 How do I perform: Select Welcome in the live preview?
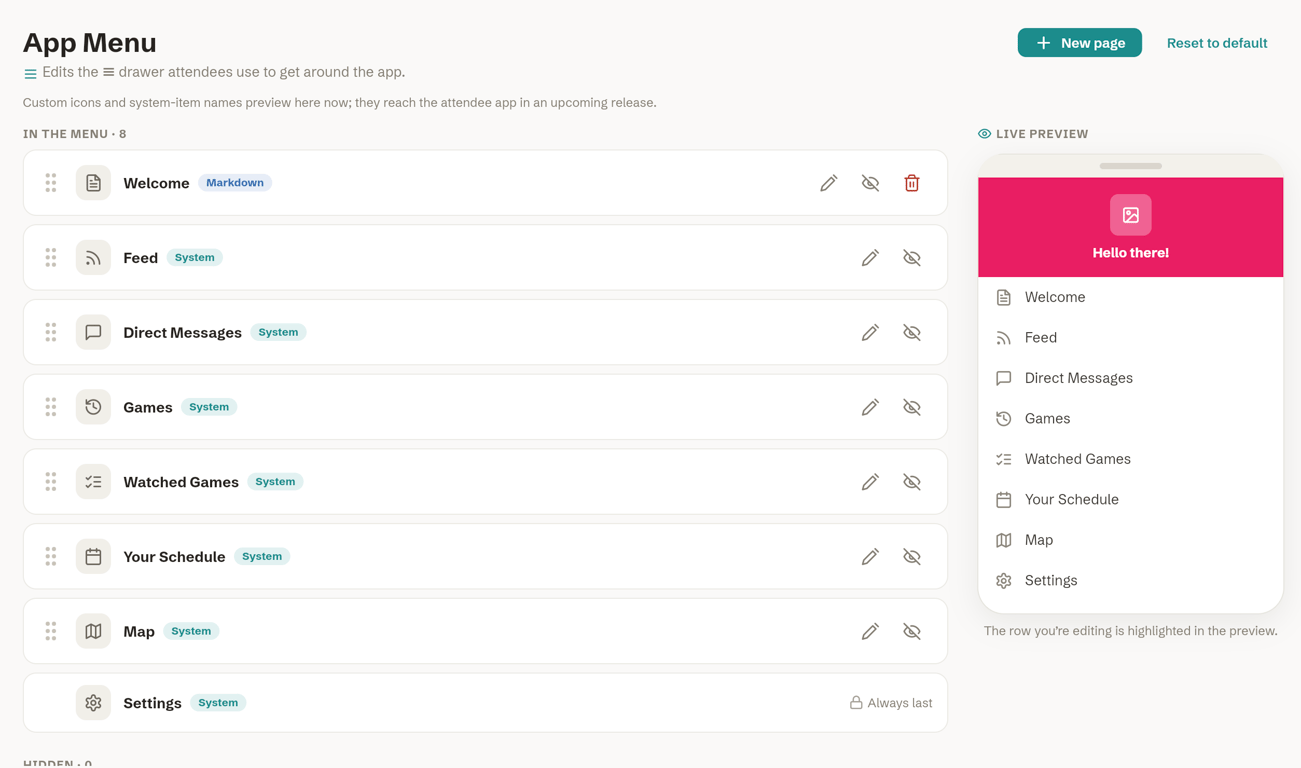[1131, 297]
